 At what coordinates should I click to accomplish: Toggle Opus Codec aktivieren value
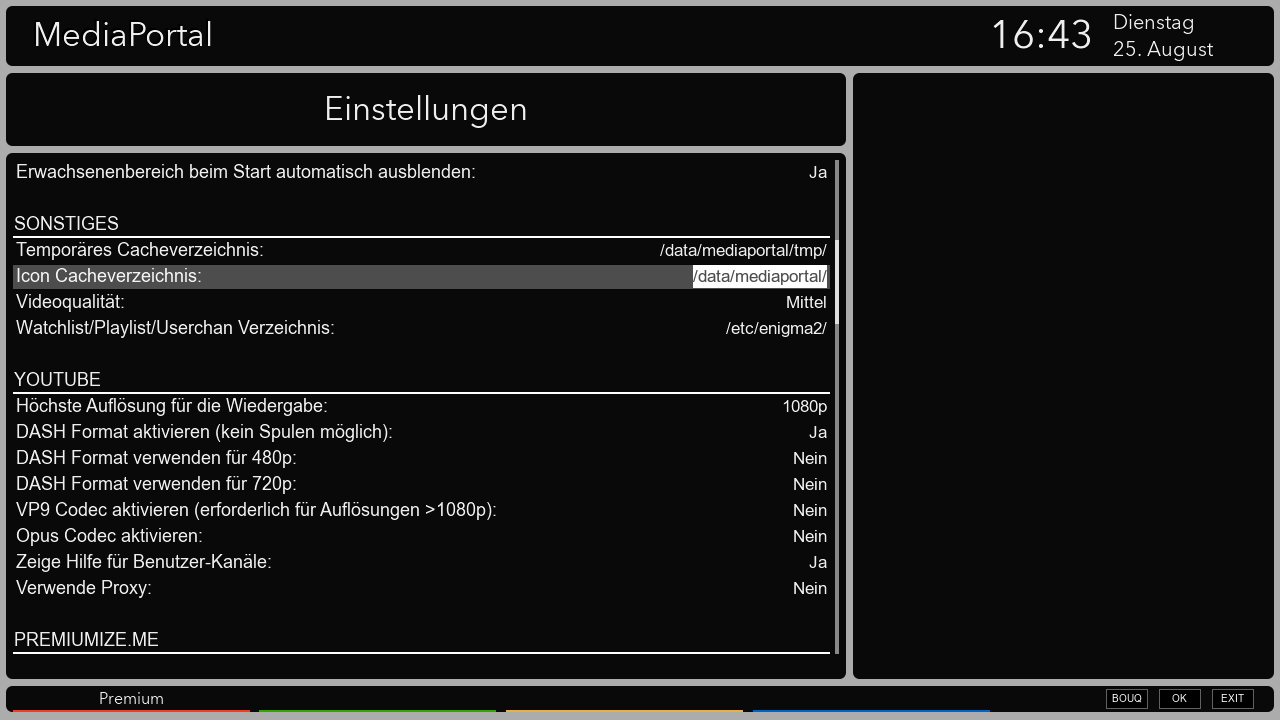(809, 536)
